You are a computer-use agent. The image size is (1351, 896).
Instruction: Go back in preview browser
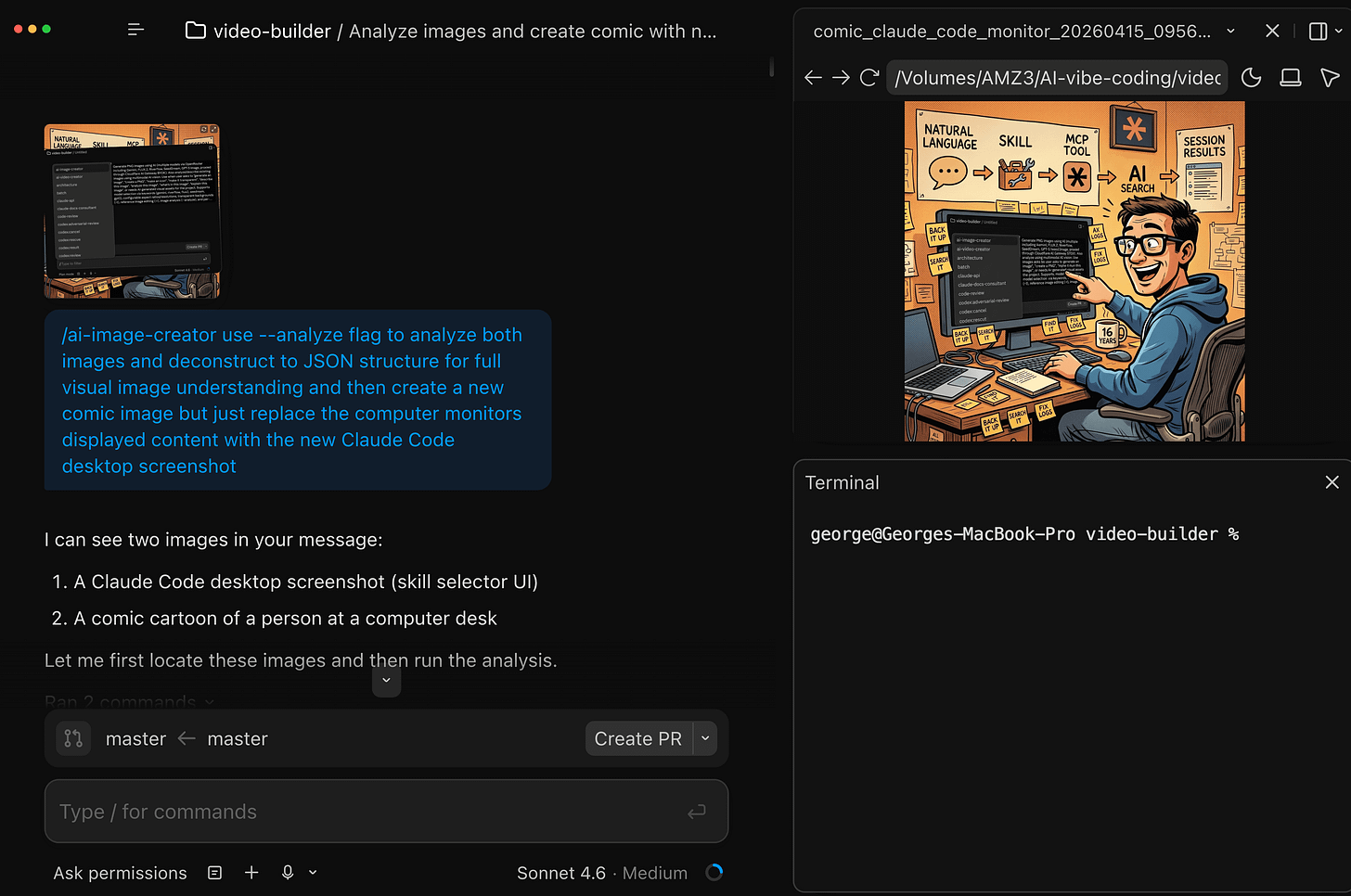(814, 78)
